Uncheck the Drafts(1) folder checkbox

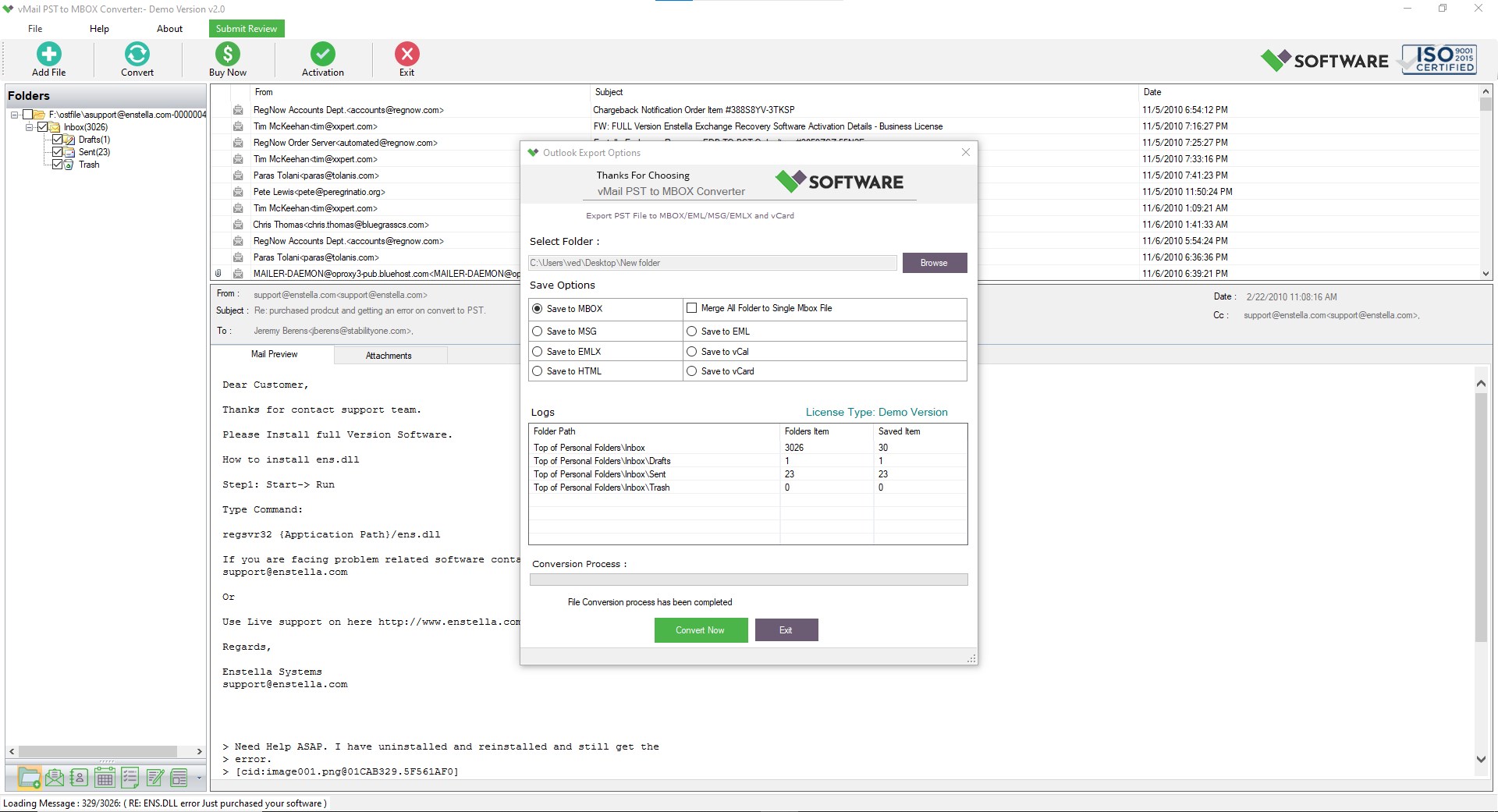57,140
